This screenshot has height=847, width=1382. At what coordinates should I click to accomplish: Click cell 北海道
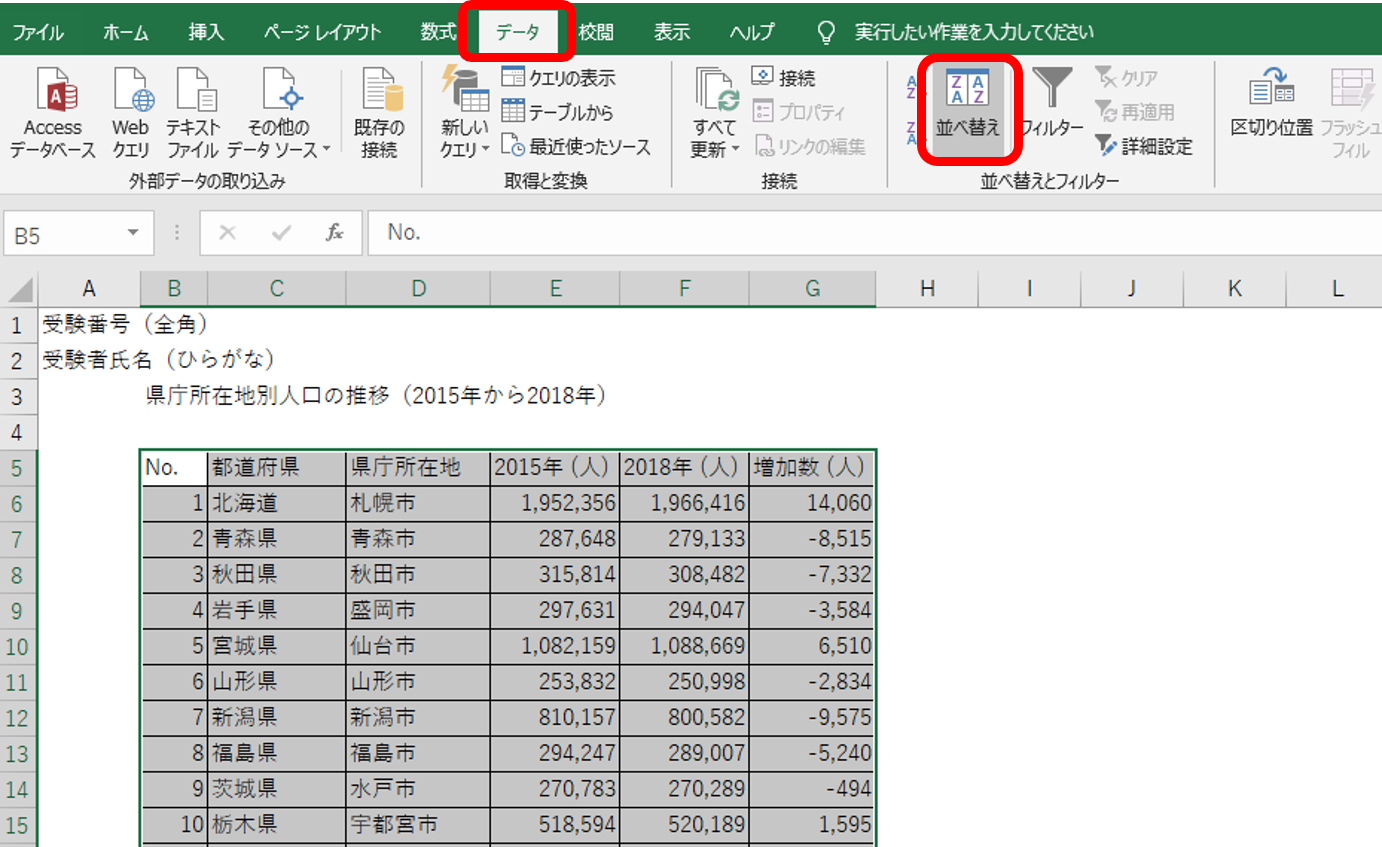coord(276,503)
